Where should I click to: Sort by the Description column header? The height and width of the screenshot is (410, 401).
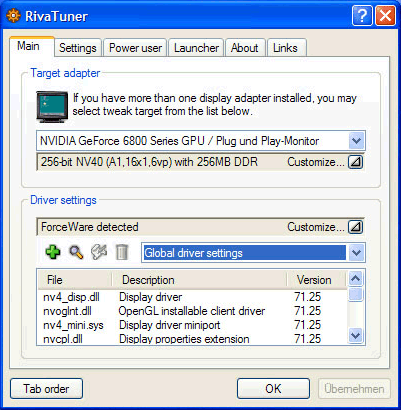[199, 280]
